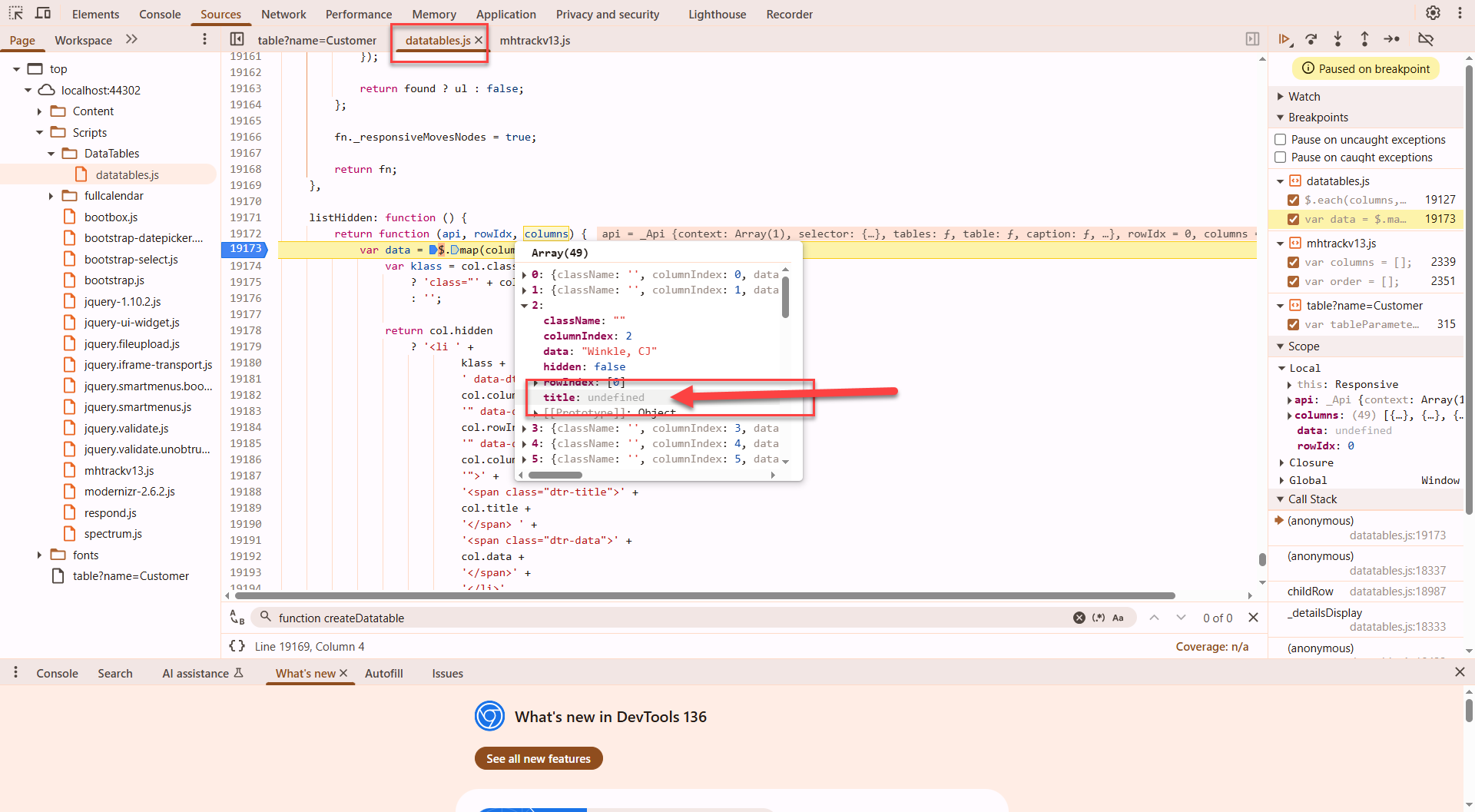Switch to the Elements panel
This screenshot has height=812, width=1475.
point(95,14)
